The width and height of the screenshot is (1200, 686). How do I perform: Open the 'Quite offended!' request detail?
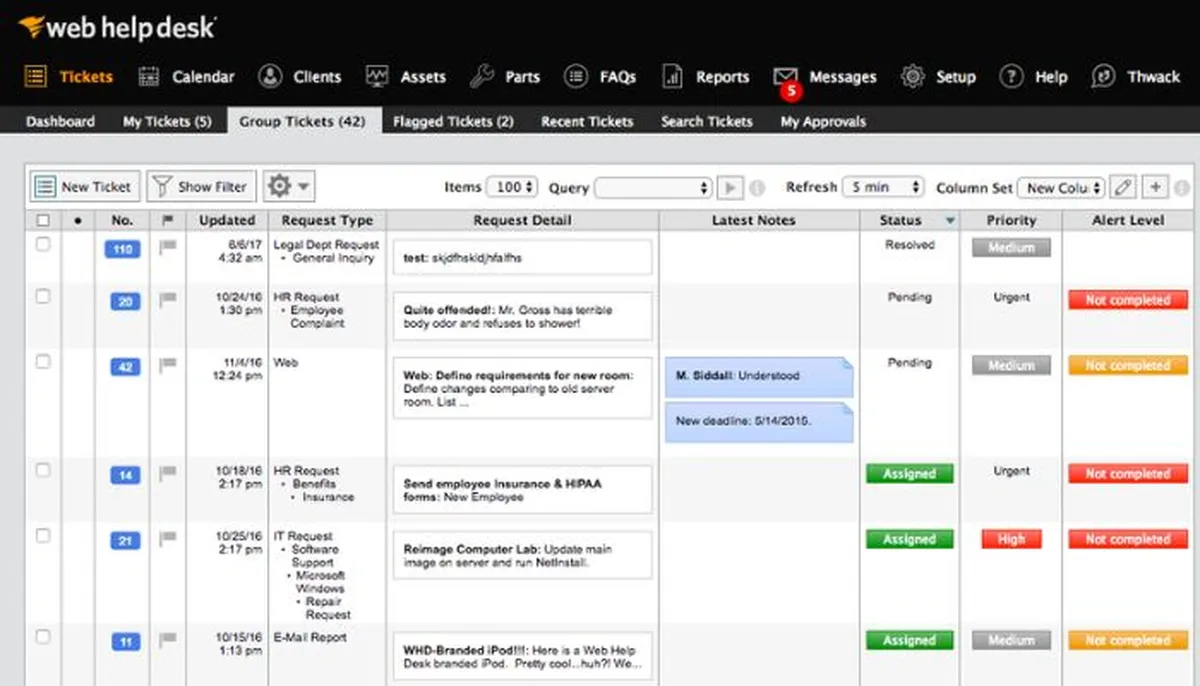pyautogui.click(x=522, y=316)
